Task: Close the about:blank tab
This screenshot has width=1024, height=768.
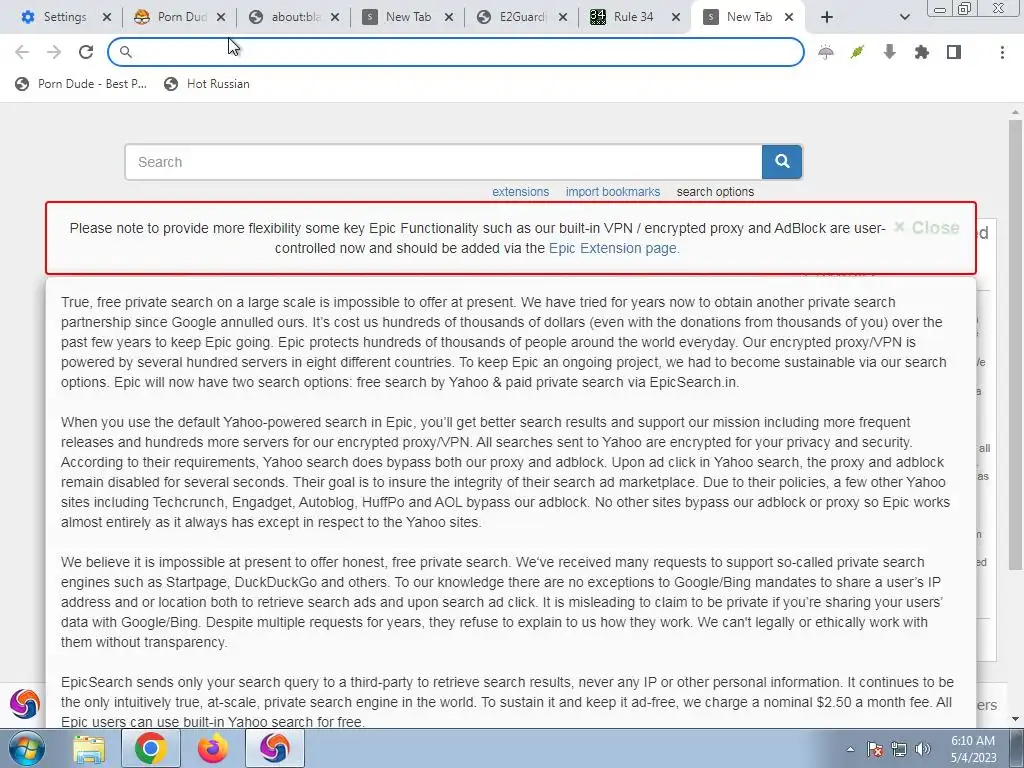Action: point(335,17)
